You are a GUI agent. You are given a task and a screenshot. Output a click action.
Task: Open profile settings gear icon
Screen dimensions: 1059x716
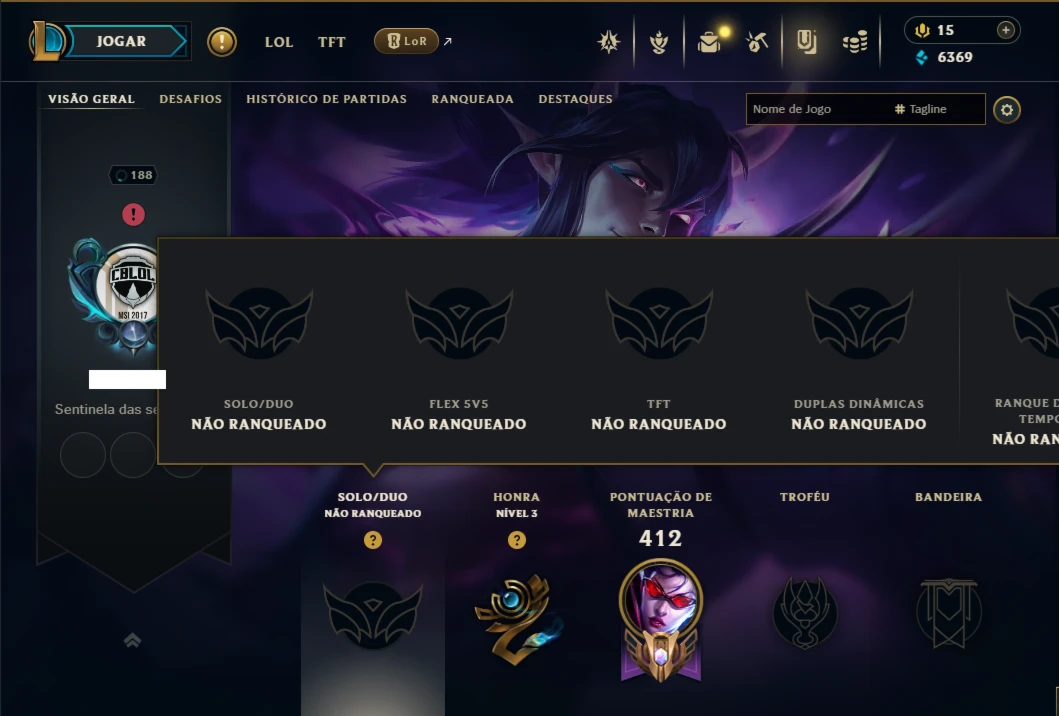pyautogui.click(x=1006, y=109)
